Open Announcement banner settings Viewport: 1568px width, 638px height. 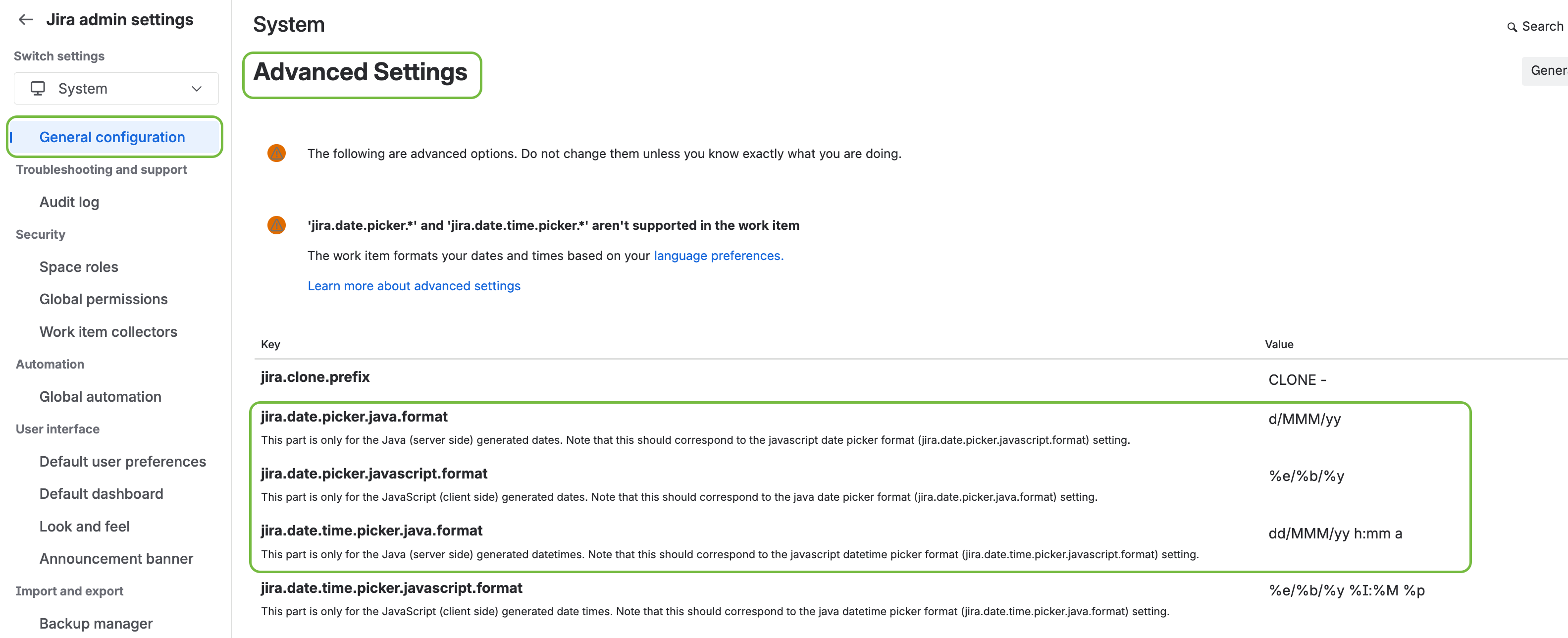pyautogui.click(x=116, y=558)
